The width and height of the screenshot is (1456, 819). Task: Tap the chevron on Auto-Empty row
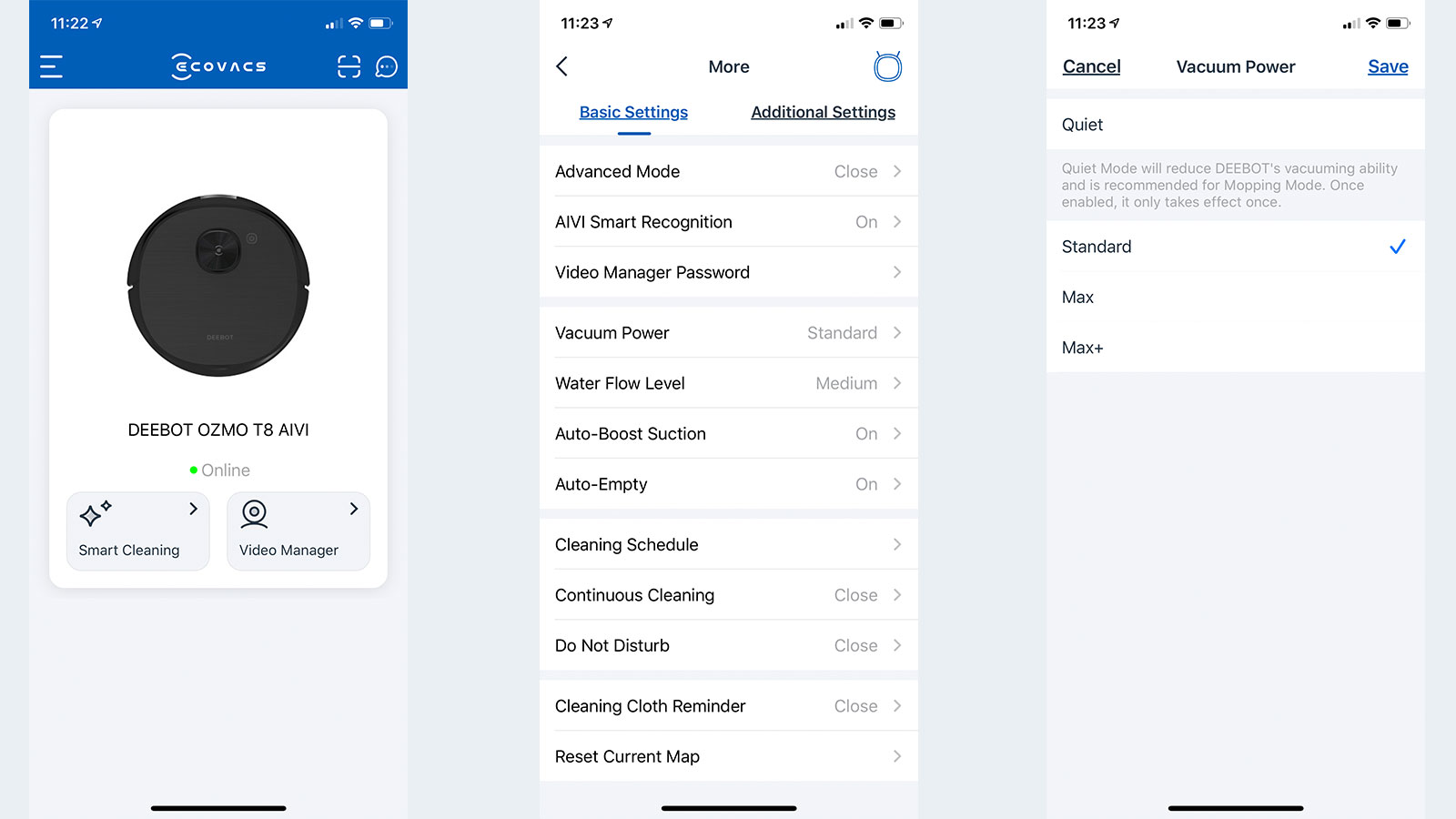897,484
